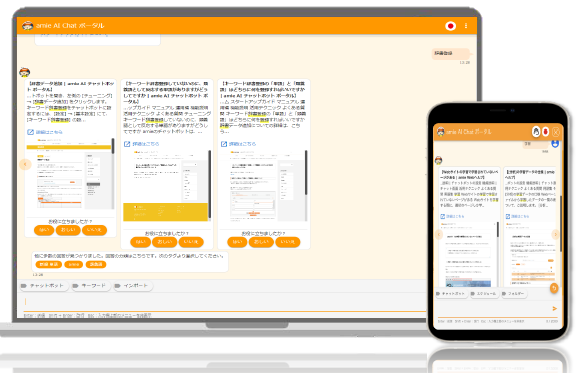Screen dimensions: 586x373
Task: Click the phone chat vertical scrollbar
Action: 561,224
